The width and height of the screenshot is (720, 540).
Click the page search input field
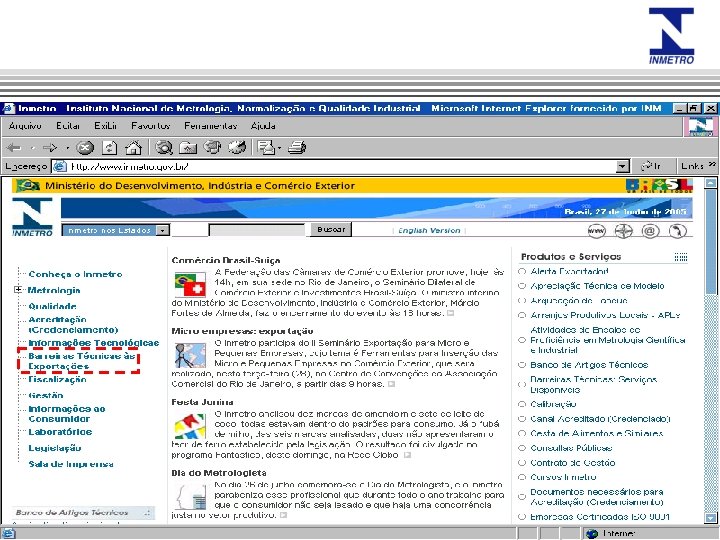coord(257,230)
